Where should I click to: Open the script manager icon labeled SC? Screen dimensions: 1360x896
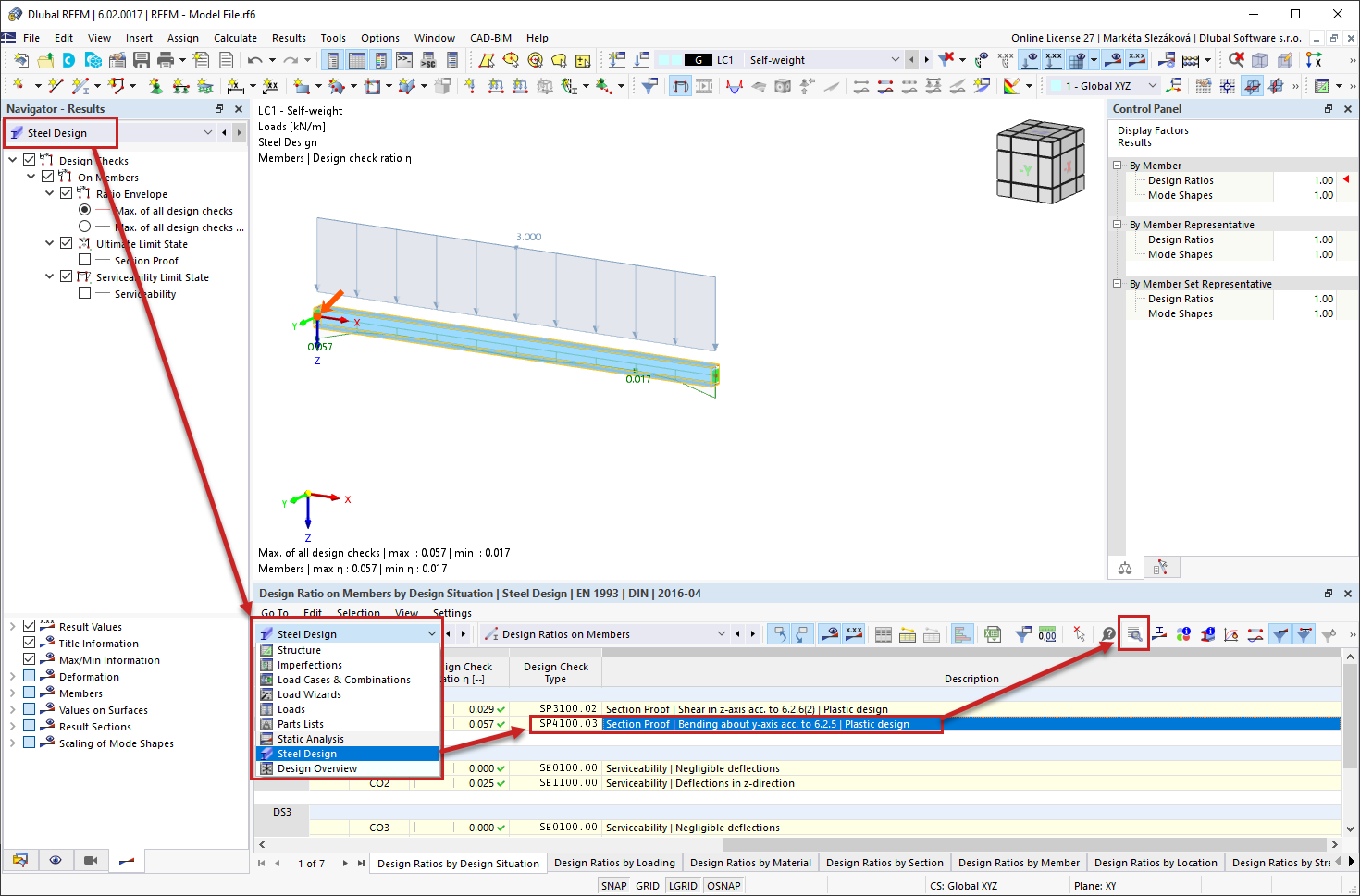point(428,60)
